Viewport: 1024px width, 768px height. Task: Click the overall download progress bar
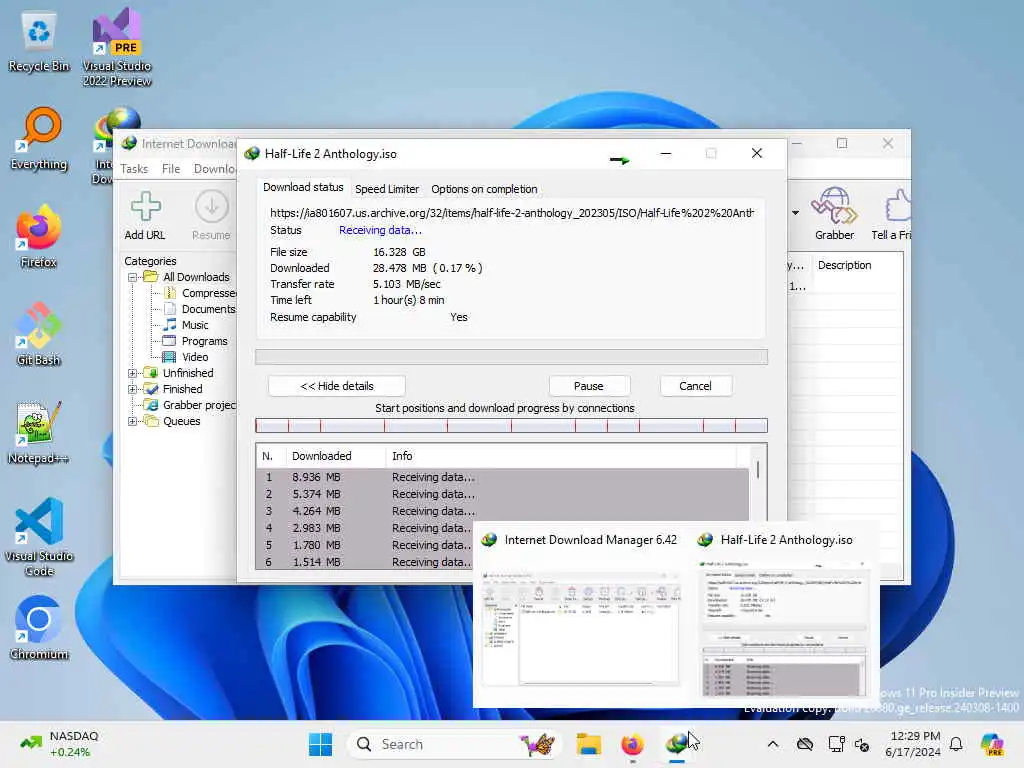coord(511,357)
